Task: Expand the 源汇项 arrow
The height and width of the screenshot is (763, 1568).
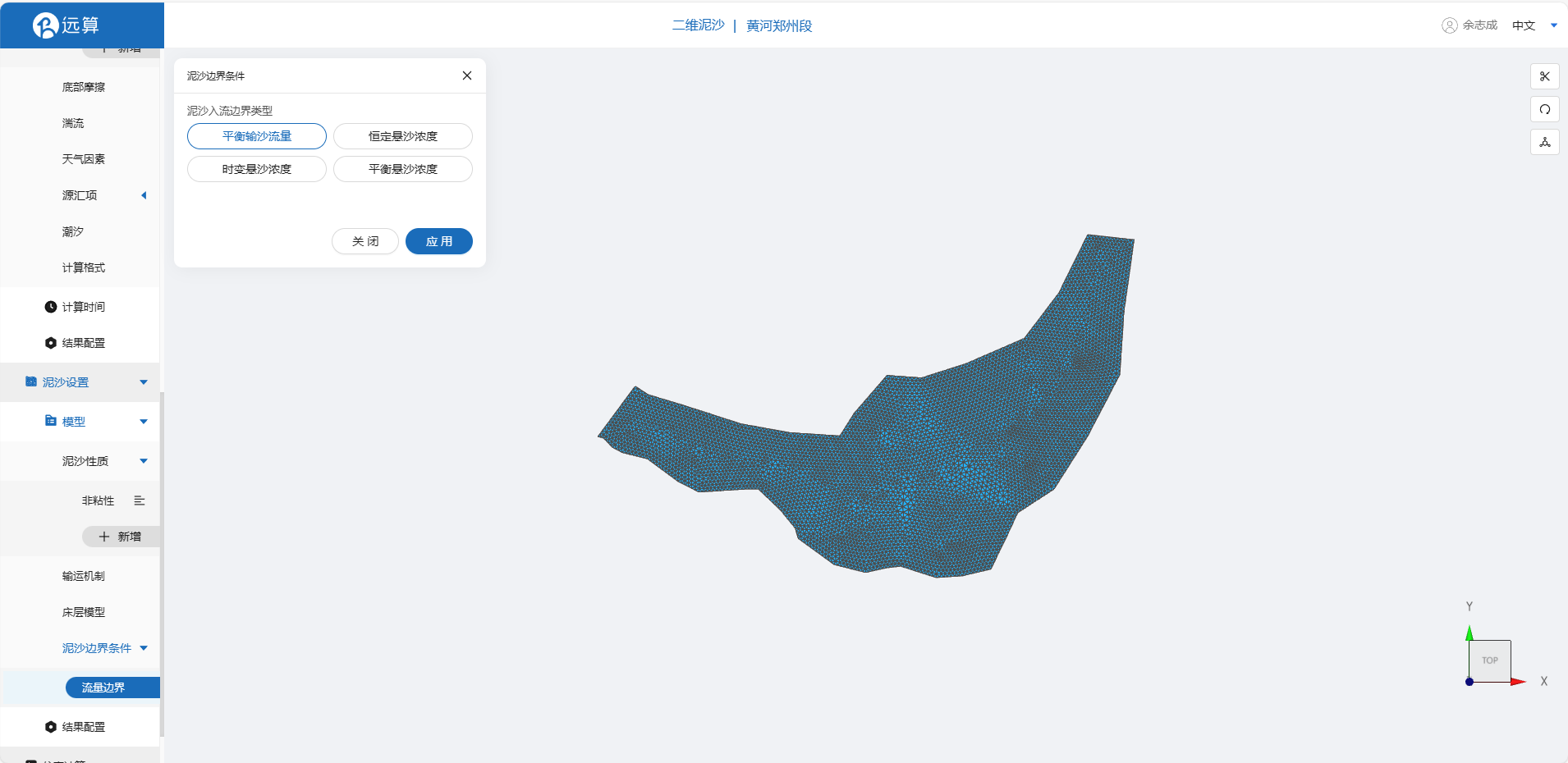Action: pyautogui.click(x=144, y=195)
